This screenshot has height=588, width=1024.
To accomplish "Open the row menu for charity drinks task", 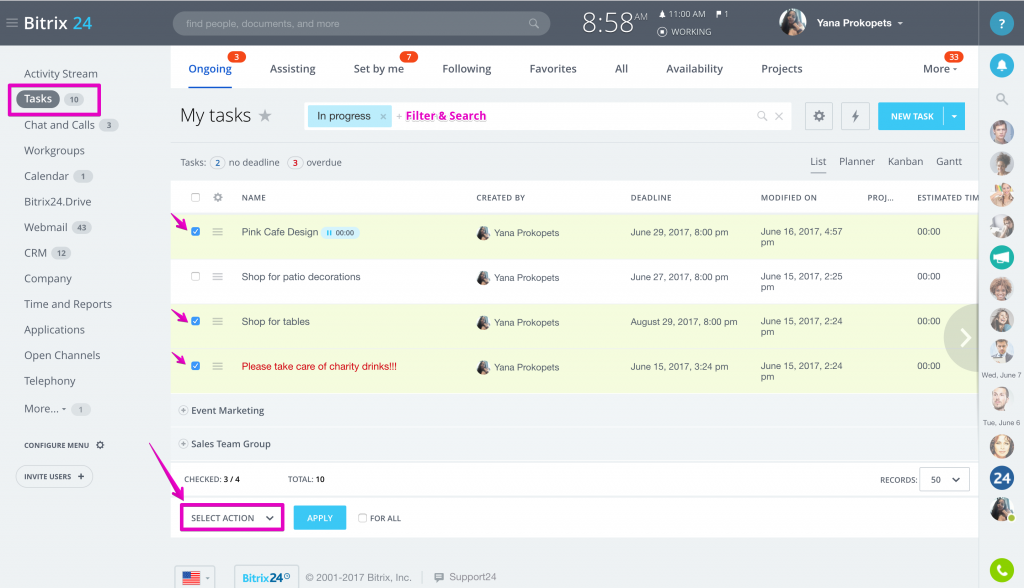I will tap(217, 367).
